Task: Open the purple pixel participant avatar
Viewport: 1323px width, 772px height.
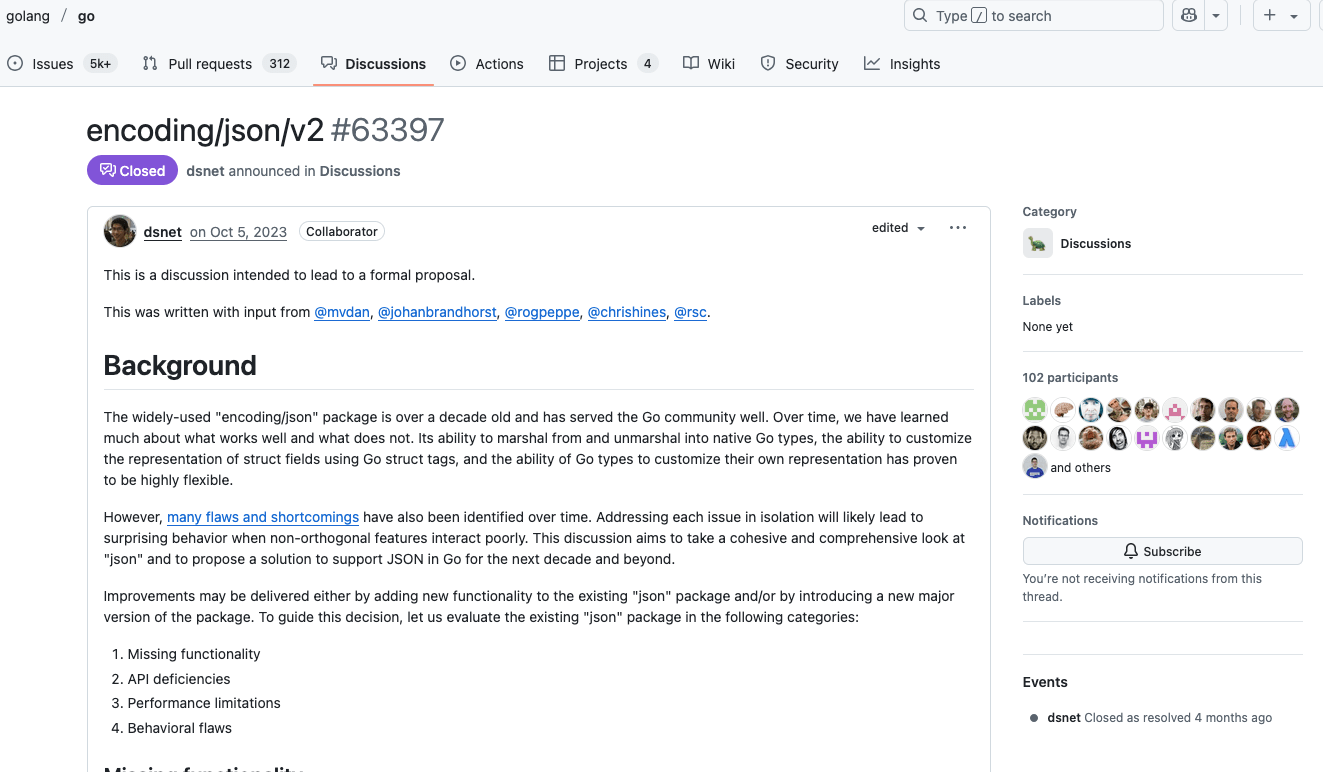Action: pyautogui.click(x=1147, y=437)
